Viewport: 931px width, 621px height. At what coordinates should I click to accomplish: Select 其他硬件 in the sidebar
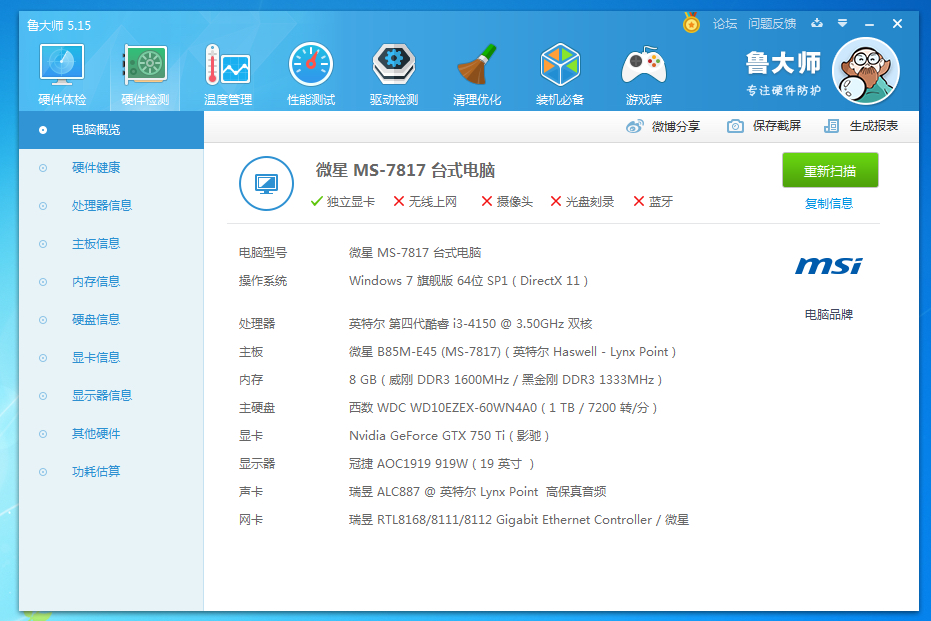pos(111,433)
